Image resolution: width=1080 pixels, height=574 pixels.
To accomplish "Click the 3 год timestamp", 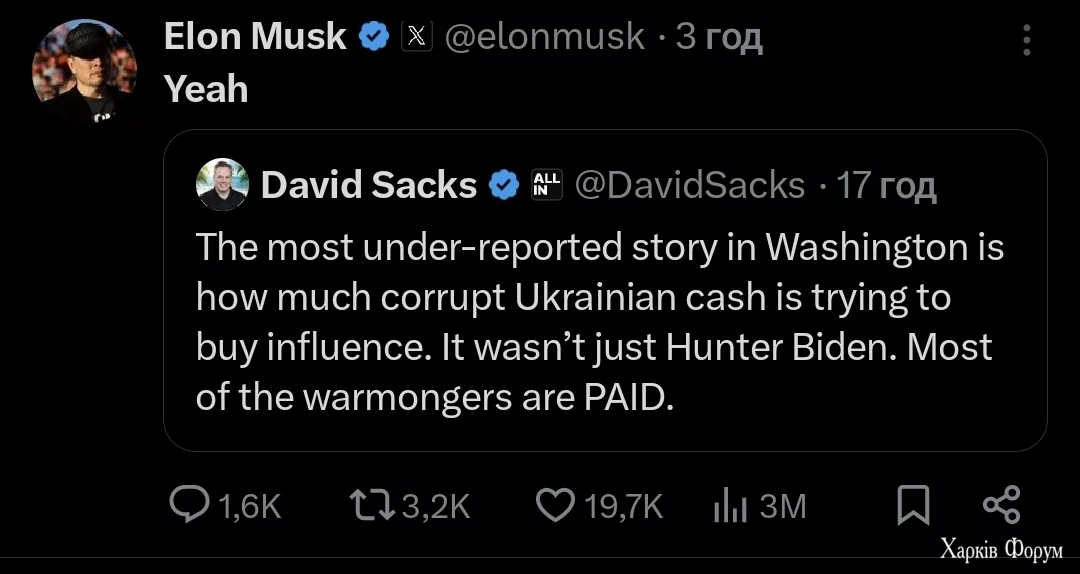I will click(x=718, y=37).
